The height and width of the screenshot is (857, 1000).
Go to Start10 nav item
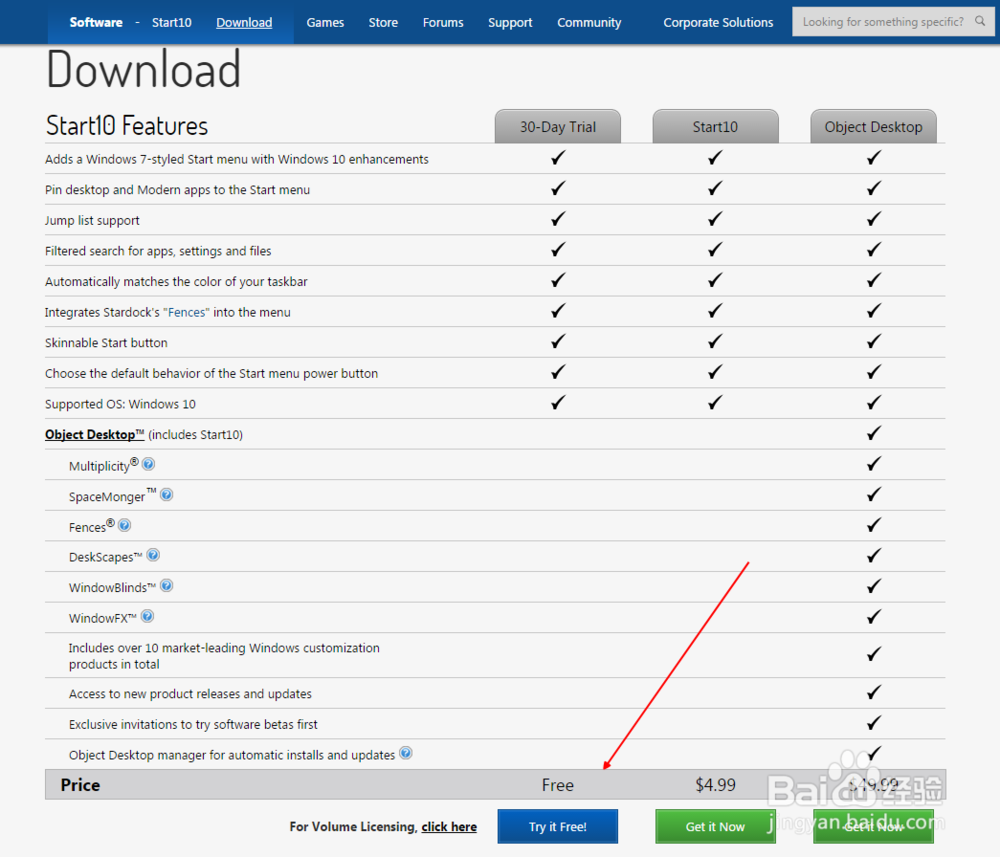(x=172, y=22)
